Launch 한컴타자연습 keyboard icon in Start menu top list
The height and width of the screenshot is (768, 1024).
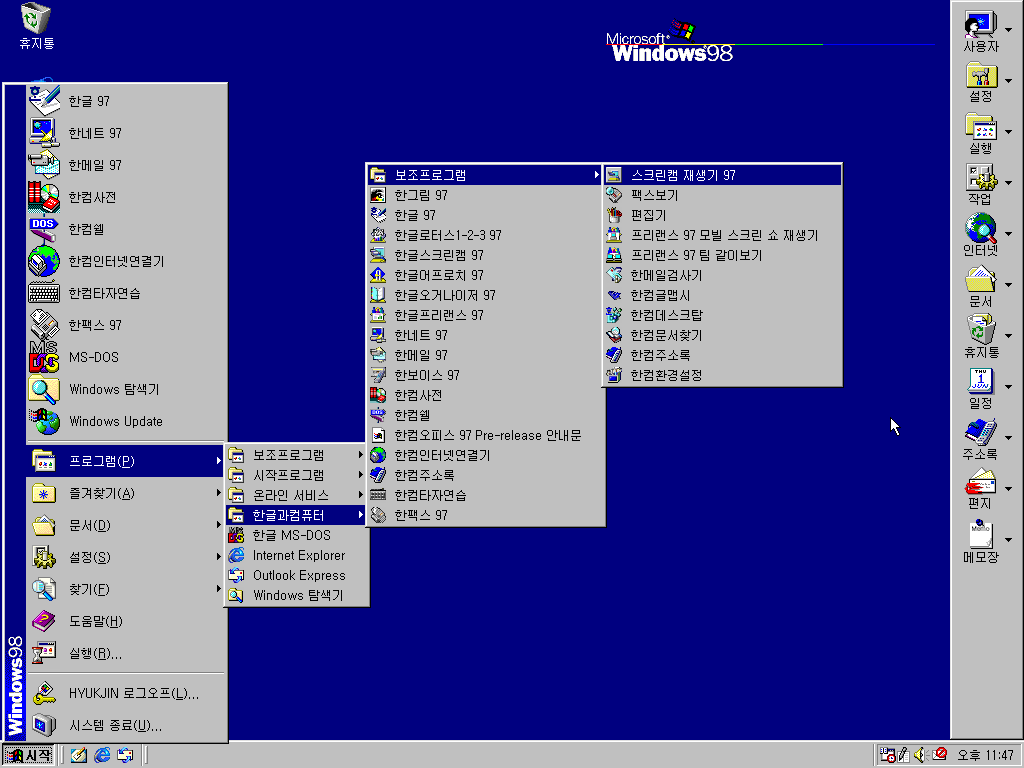coord(127,293)
